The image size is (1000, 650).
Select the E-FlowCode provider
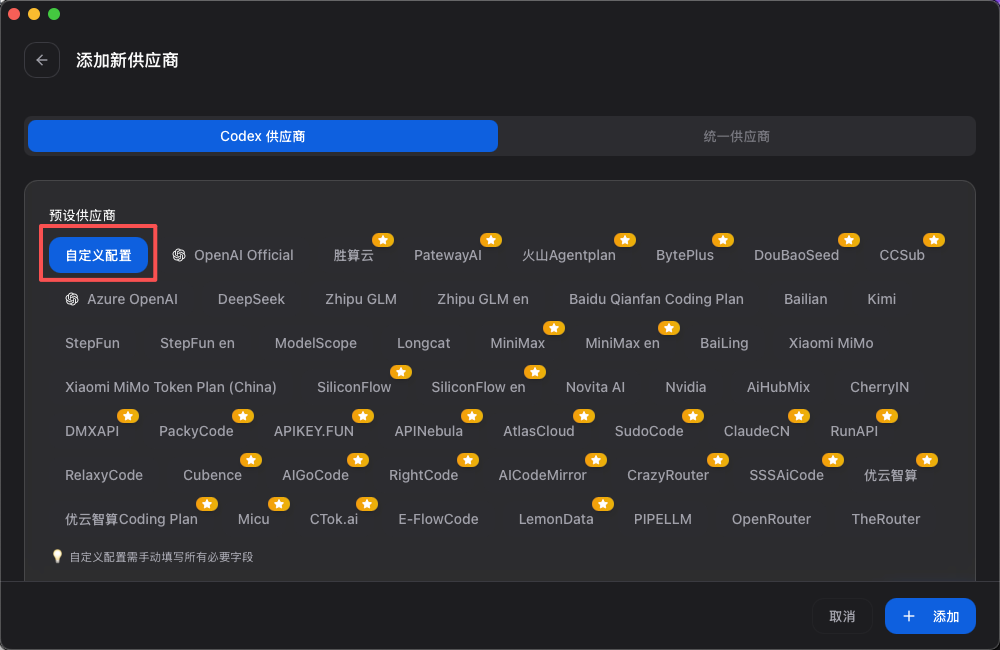(438, 519)
